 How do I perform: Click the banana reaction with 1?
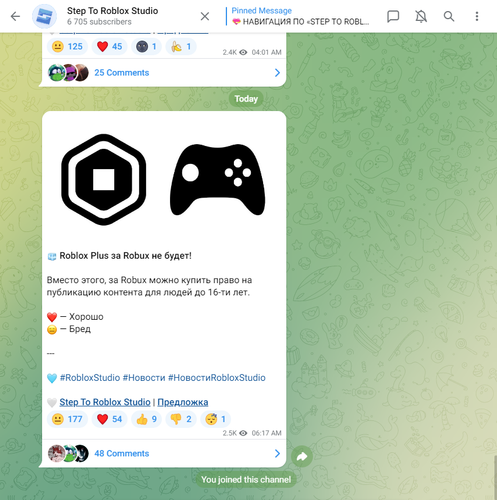[181, 47]
